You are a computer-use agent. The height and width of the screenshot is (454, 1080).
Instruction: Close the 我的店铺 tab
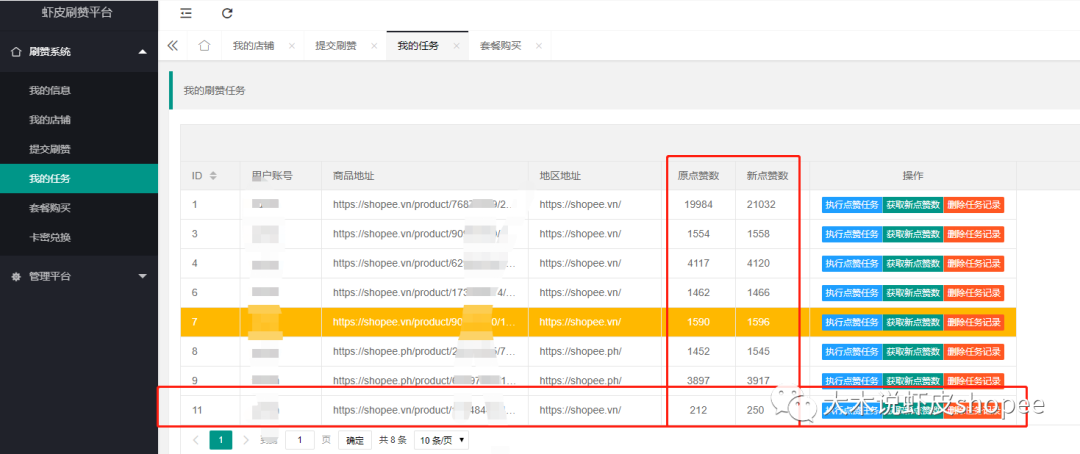[x=291, y=46]
